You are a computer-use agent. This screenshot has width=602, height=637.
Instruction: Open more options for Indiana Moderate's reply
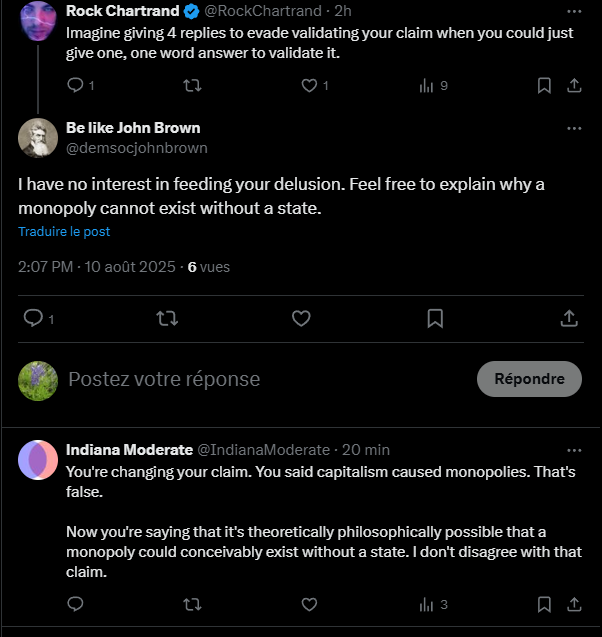[x=574, y=450]
